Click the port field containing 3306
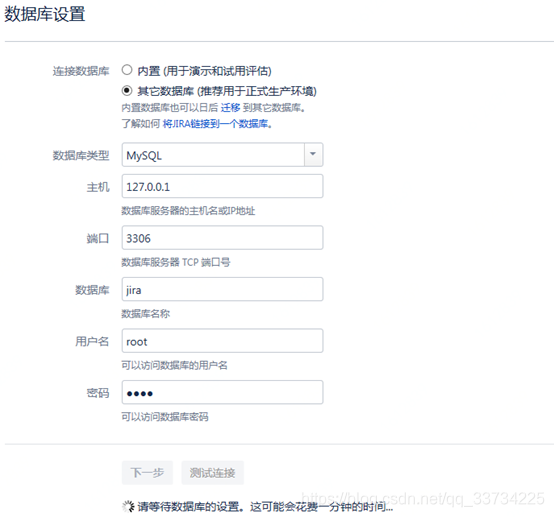The image size is (554, 517). click(222, 238)
